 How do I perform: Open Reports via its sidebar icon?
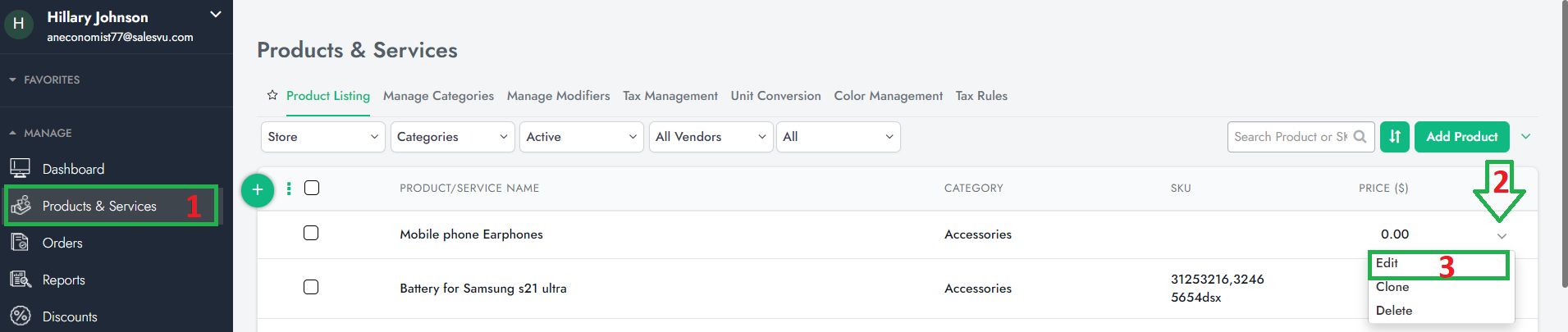point(21,280)
